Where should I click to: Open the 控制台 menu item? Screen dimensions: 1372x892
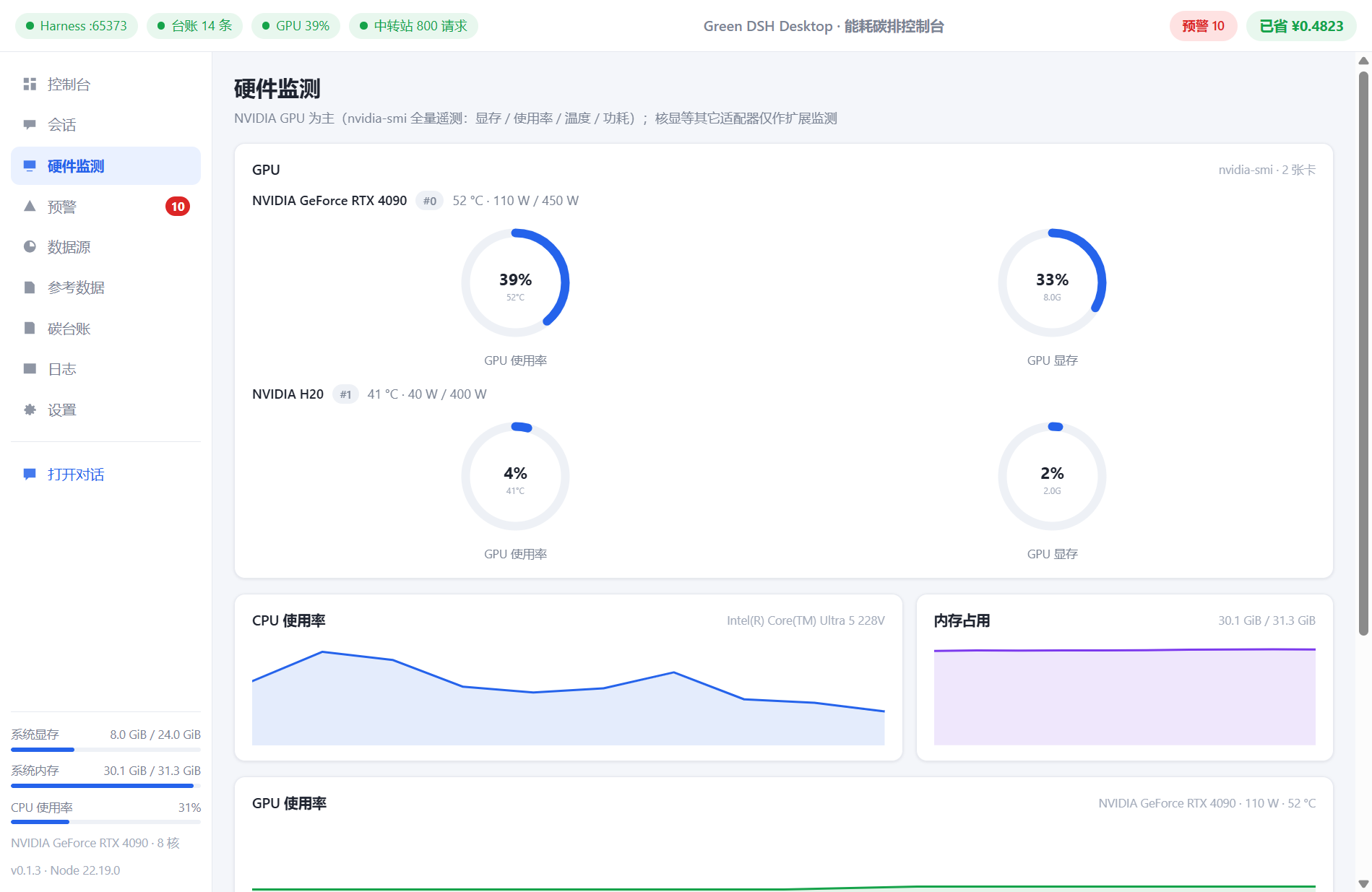click(x=105, y=85)
